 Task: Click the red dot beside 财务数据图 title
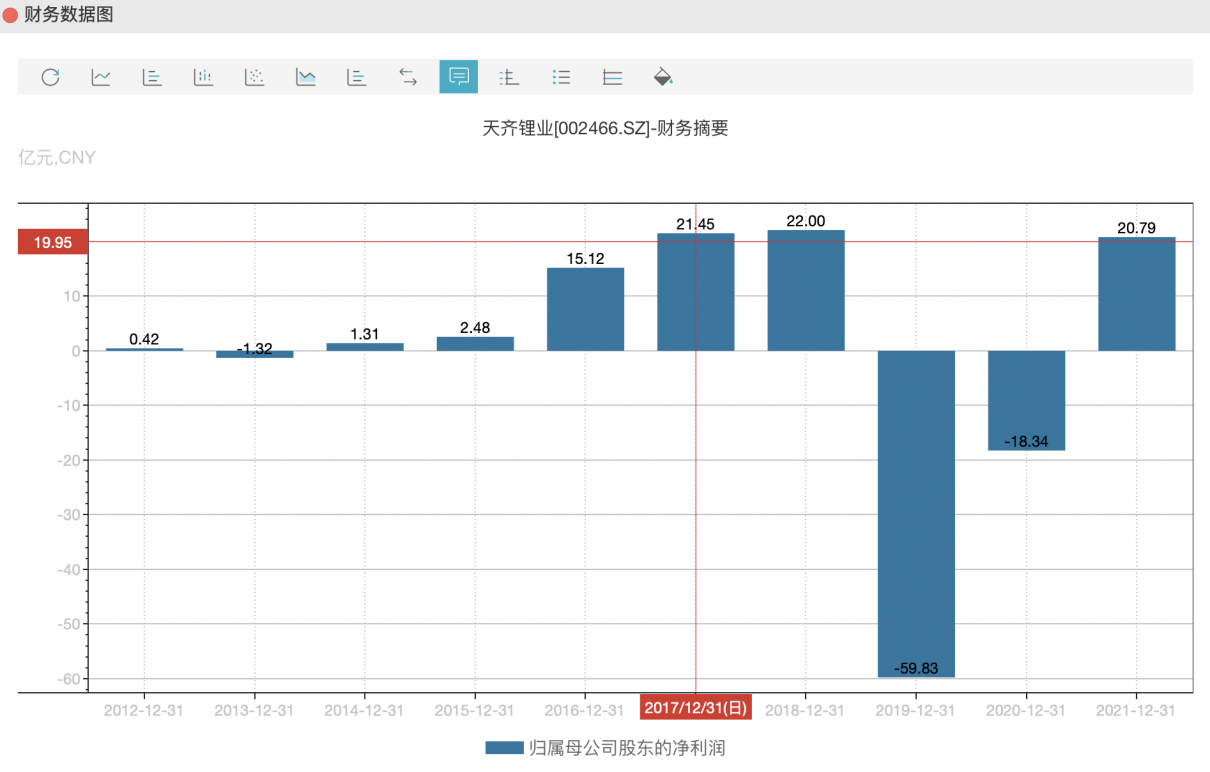(x=11, y=16)
